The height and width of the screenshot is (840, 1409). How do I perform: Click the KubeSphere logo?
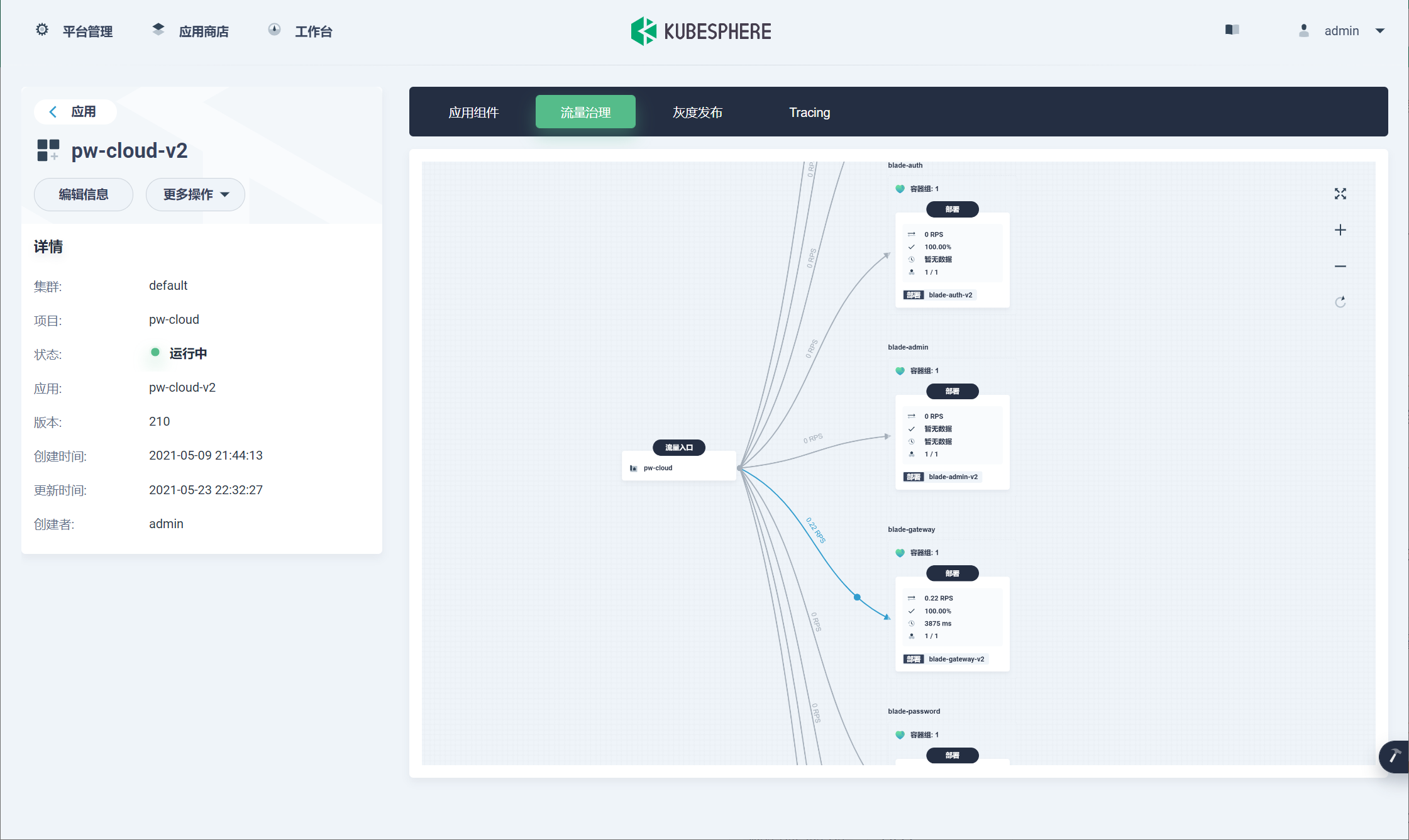701,31
